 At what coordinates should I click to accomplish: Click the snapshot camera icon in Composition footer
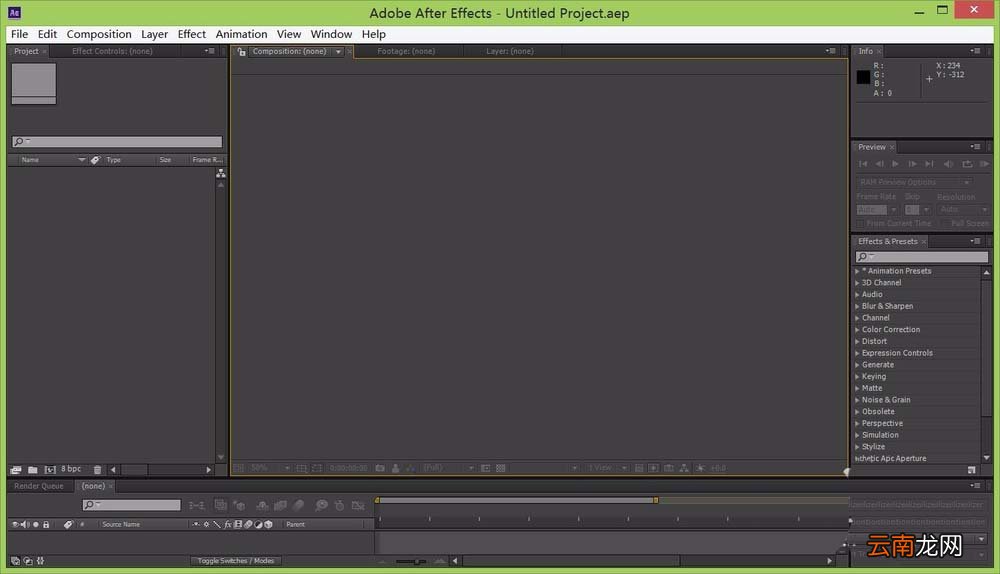[x=380, y=468]
